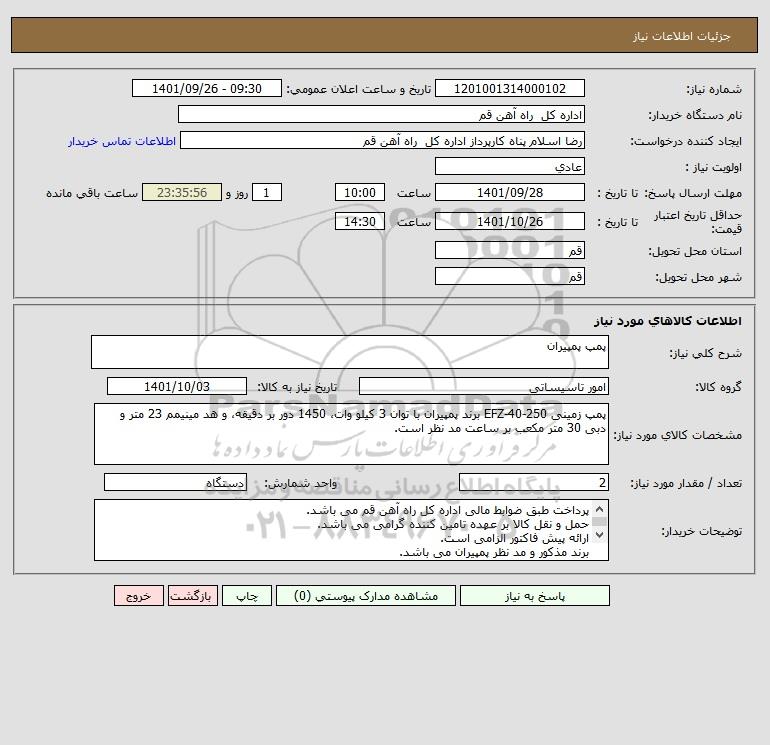Click response deadline time 10:00

359,193
